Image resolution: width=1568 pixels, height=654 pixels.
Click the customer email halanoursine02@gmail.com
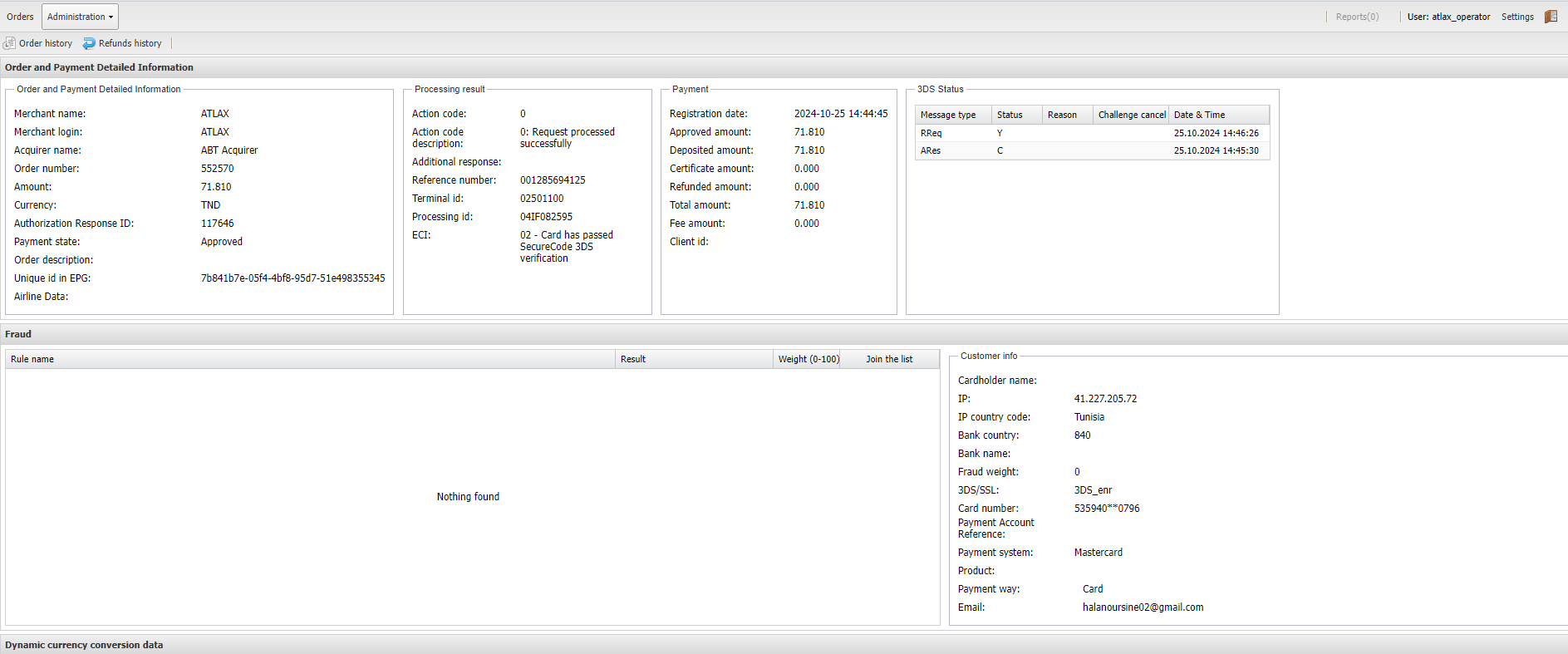[x=1143, y=607]
